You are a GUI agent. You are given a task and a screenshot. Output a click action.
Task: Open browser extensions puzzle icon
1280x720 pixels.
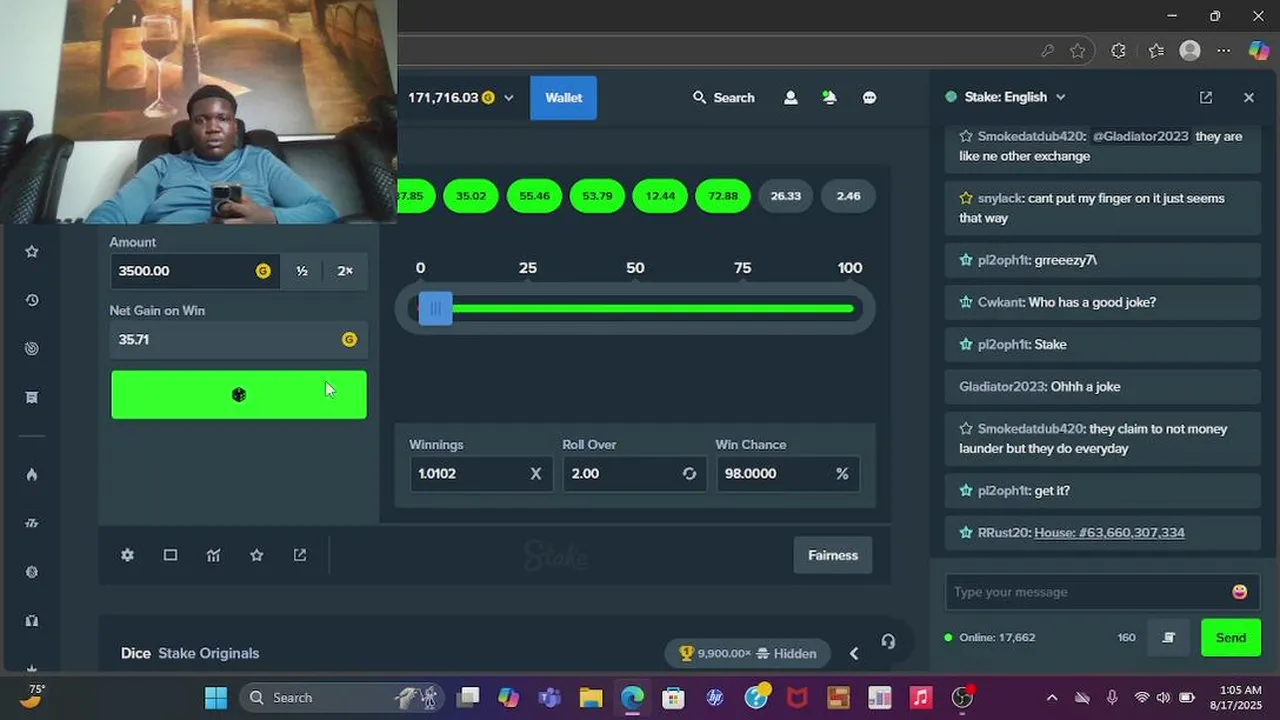coord(1118,50)
